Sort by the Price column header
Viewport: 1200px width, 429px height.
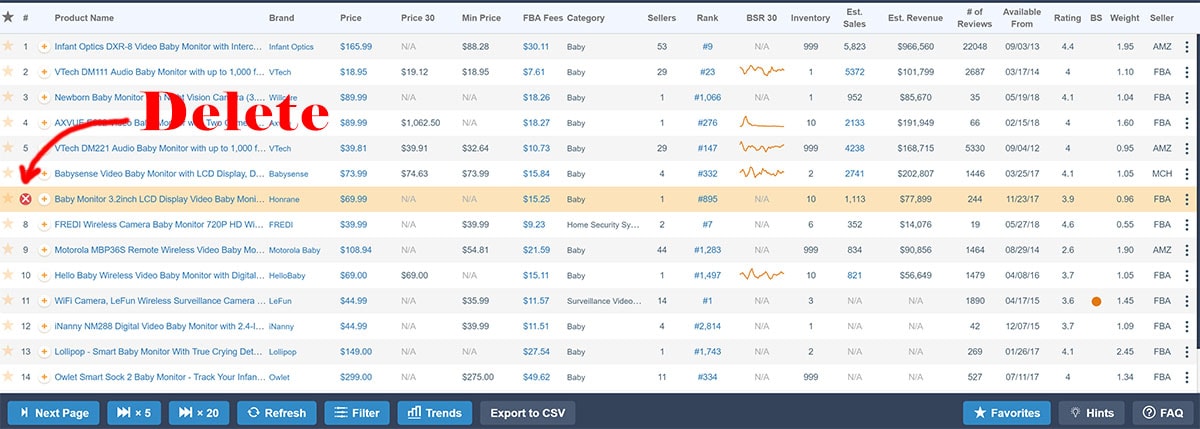[x=351, y=18]
